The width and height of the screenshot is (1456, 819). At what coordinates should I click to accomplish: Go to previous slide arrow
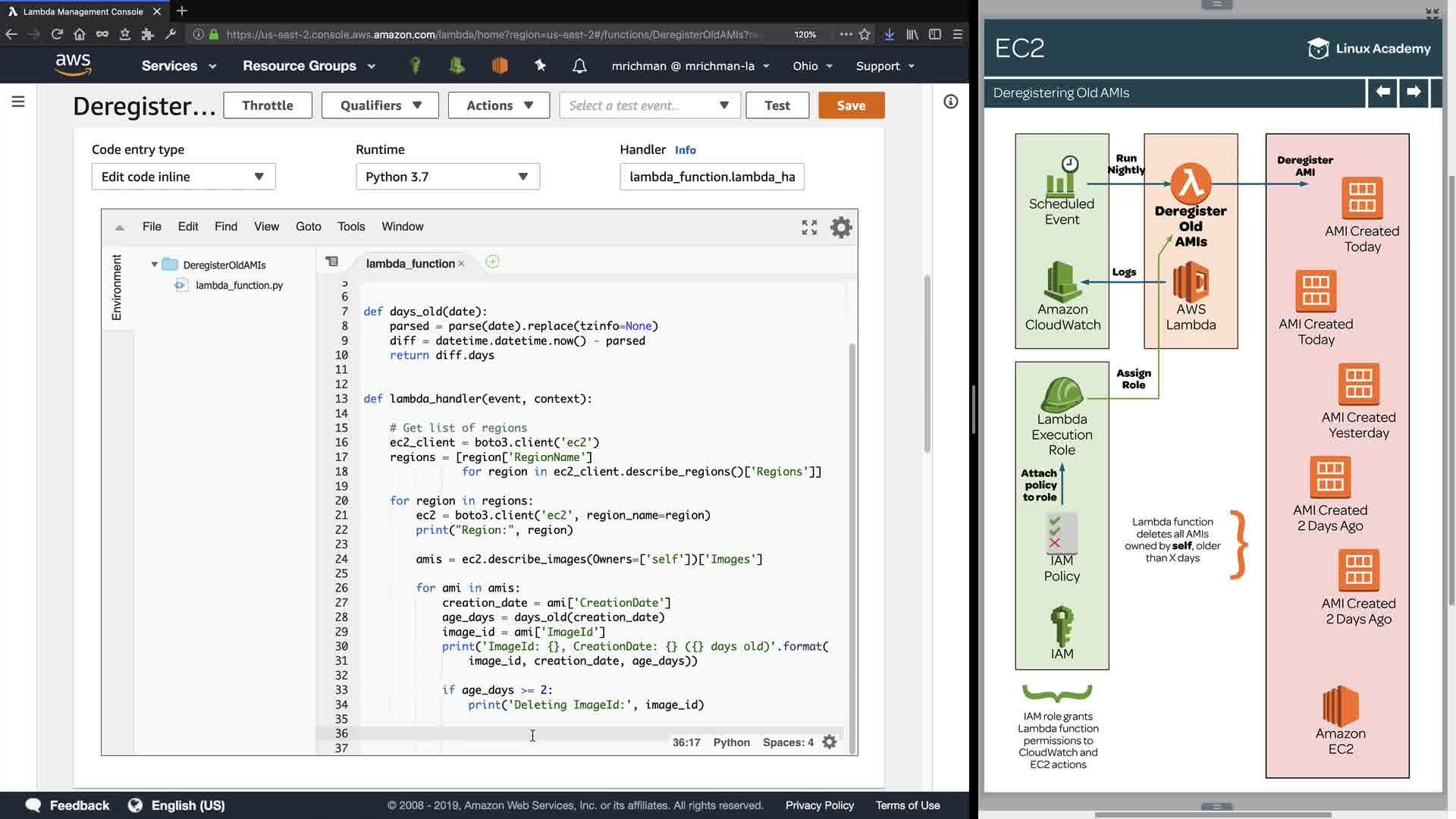click(1382, 93)
